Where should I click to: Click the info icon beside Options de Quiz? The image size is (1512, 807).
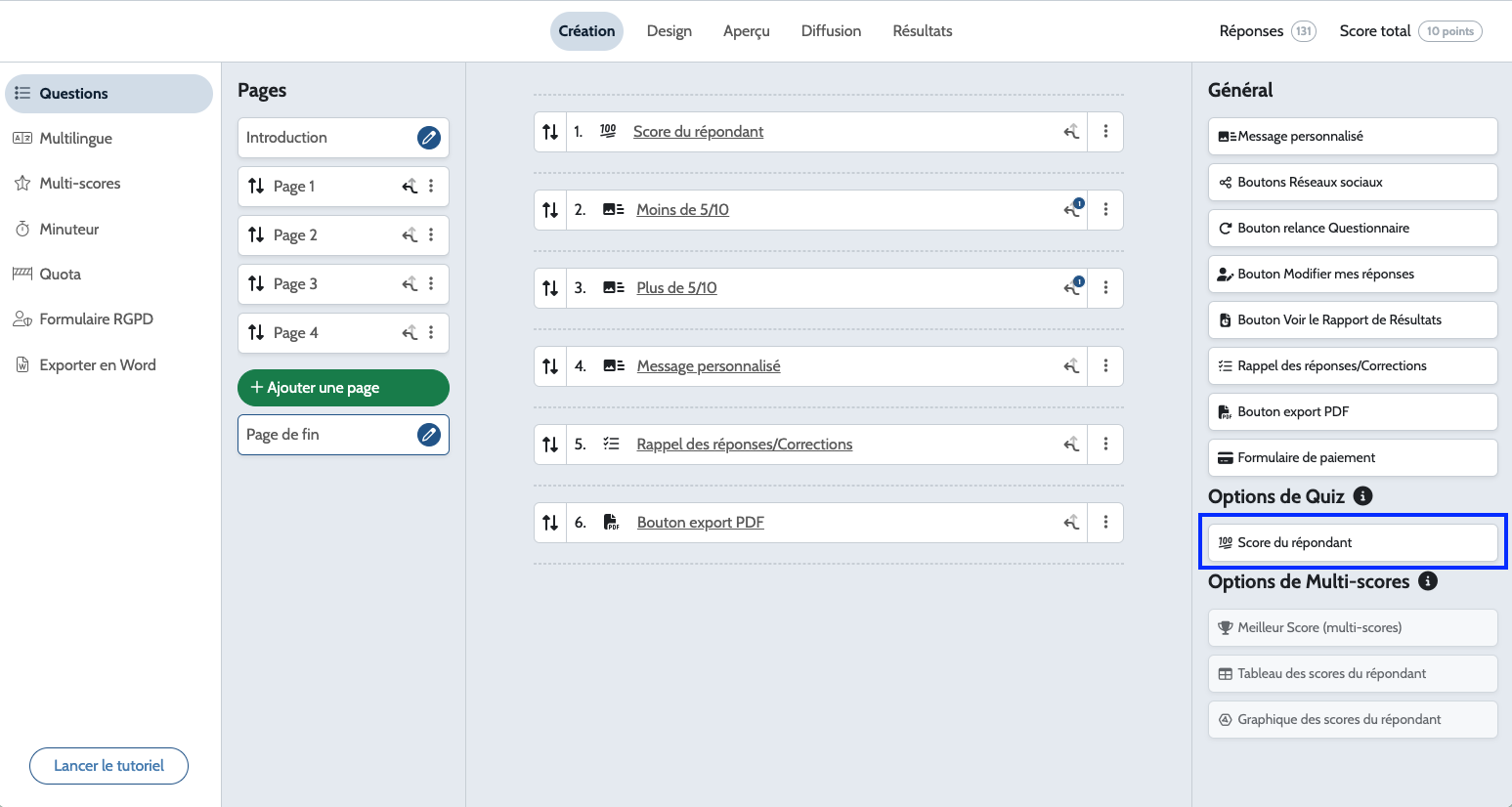pos(1362,496)
